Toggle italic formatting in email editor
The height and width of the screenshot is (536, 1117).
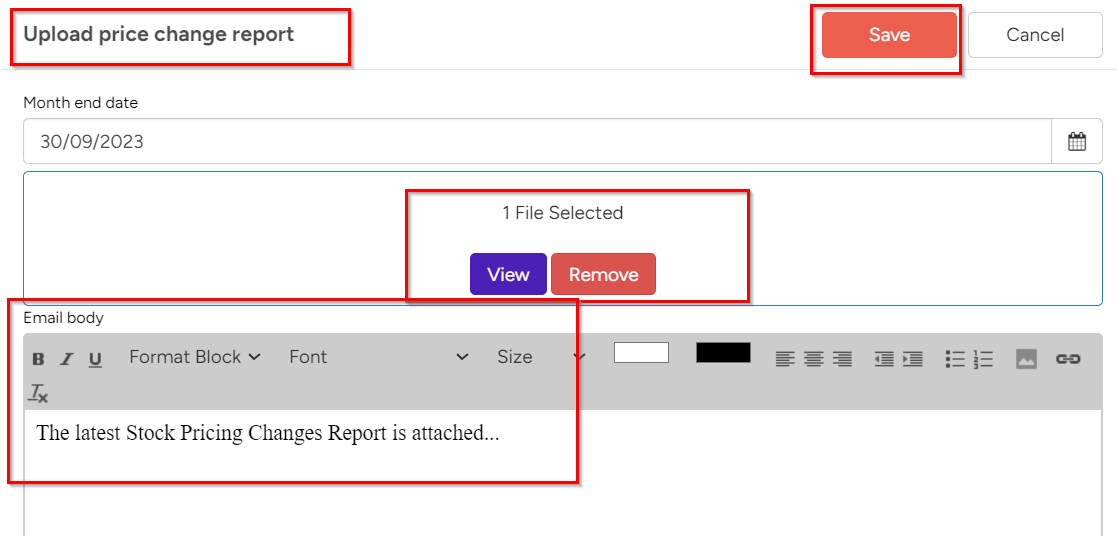[66, 359]
